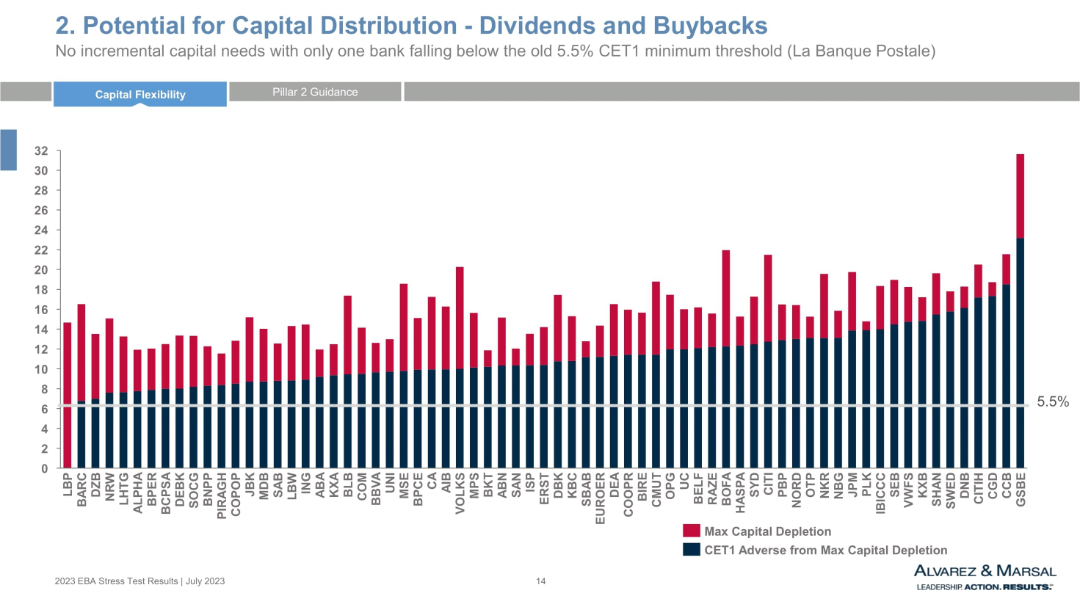Click the LBP bar in the chart

[x=68, y=395]
